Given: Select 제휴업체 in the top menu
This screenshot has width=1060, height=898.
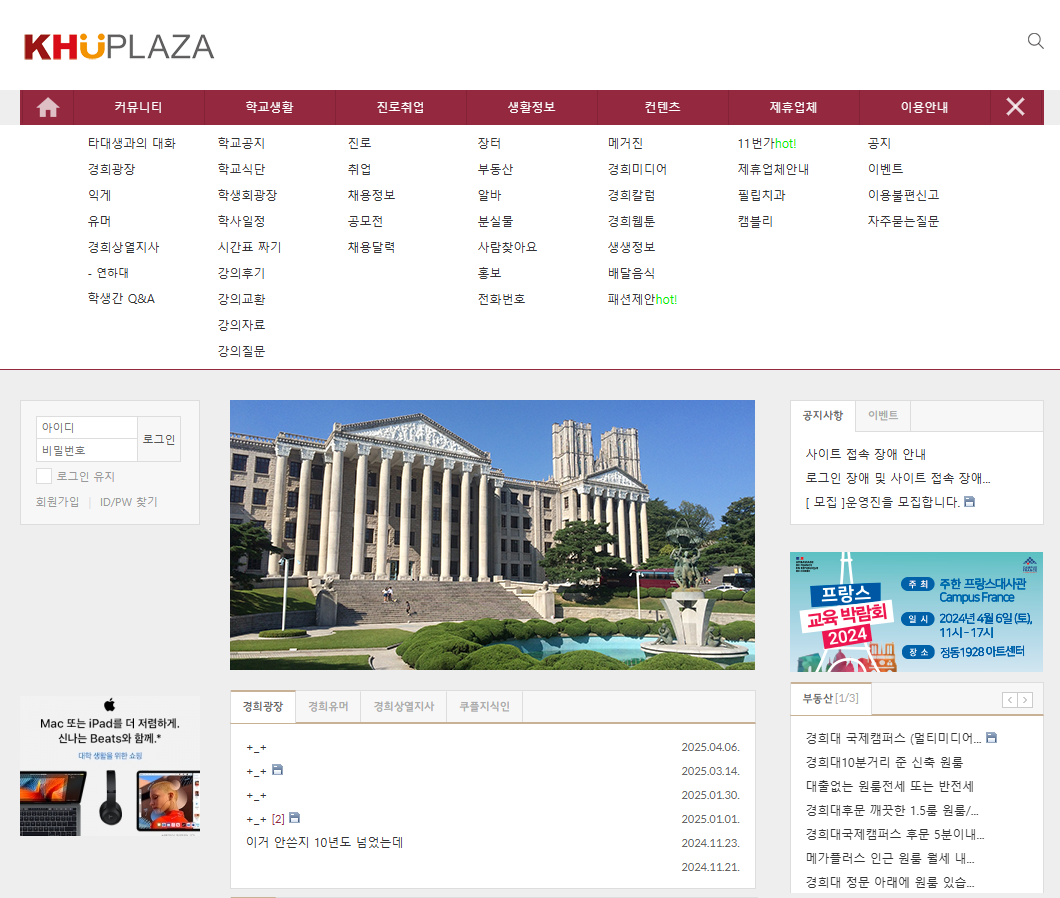Looking at the screenshot, I should pos(794,106).
